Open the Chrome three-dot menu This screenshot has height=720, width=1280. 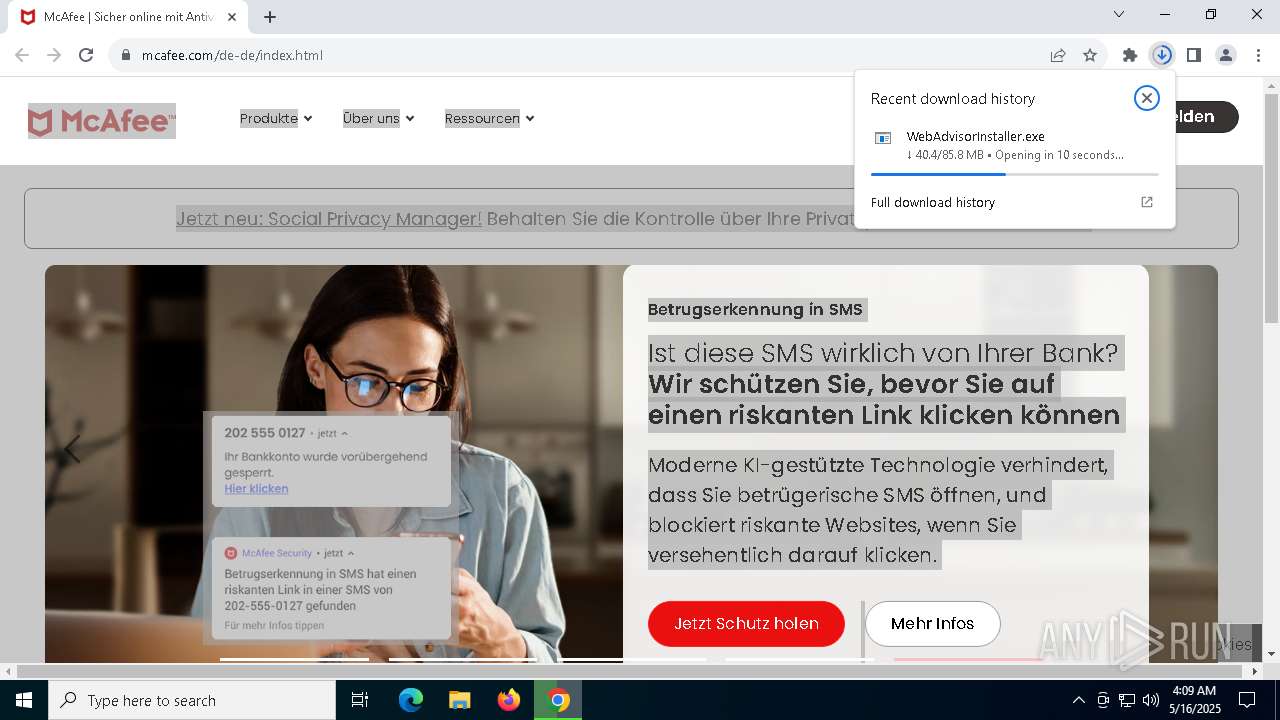point(1258,55)
